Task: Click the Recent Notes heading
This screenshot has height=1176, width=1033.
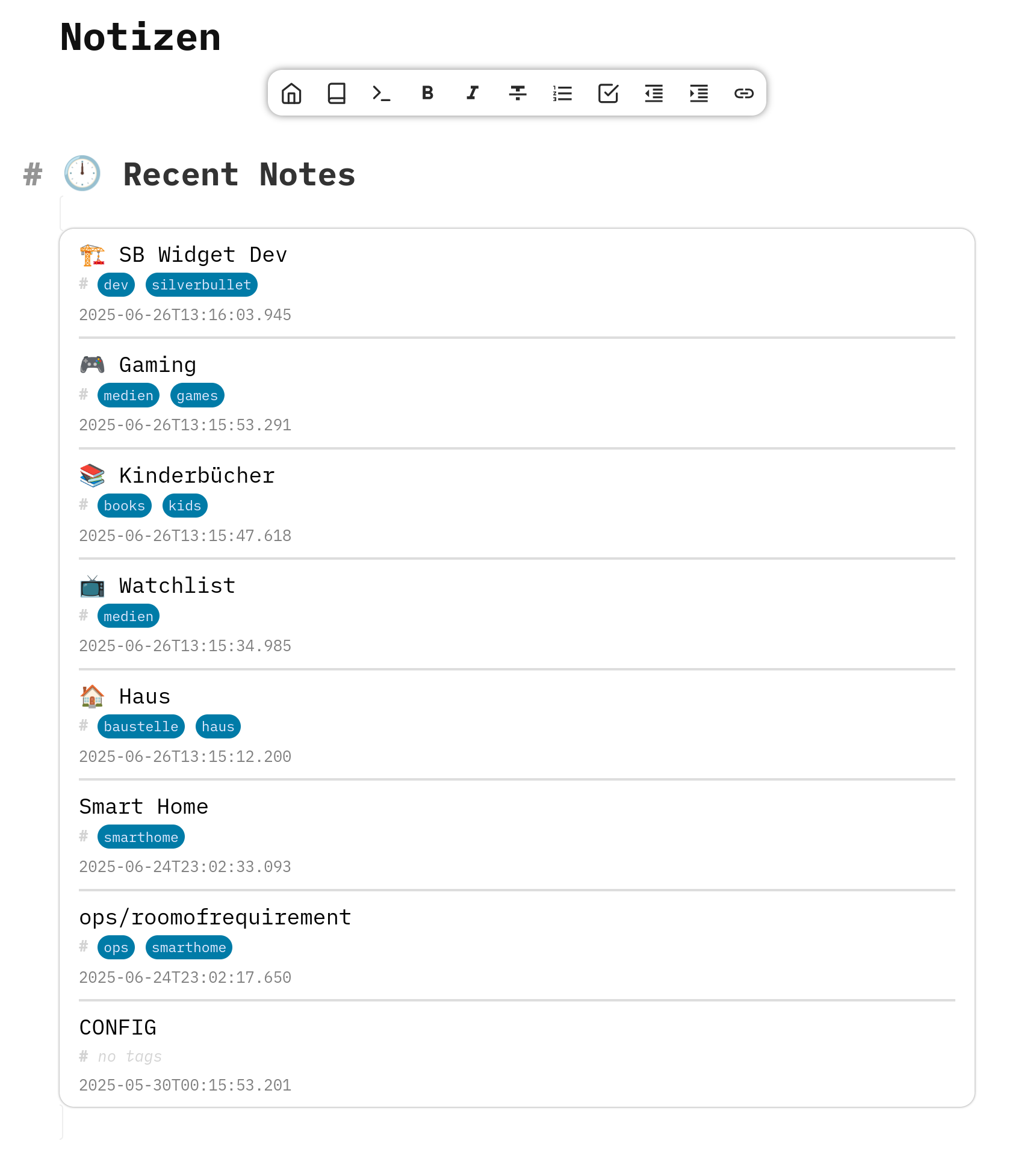Action: point(239,175)
